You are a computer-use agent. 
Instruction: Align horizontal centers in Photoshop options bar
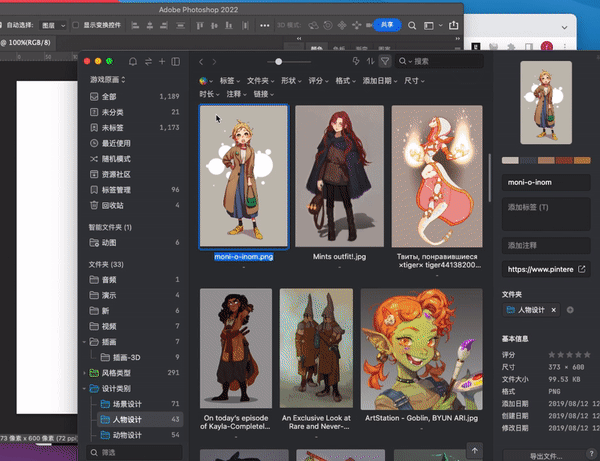tap(150, 26)
